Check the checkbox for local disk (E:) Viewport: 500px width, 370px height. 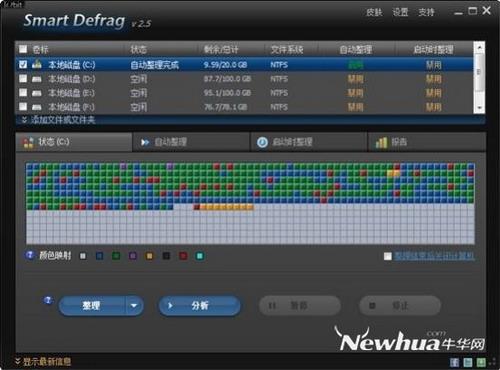[x=23, y=92]
